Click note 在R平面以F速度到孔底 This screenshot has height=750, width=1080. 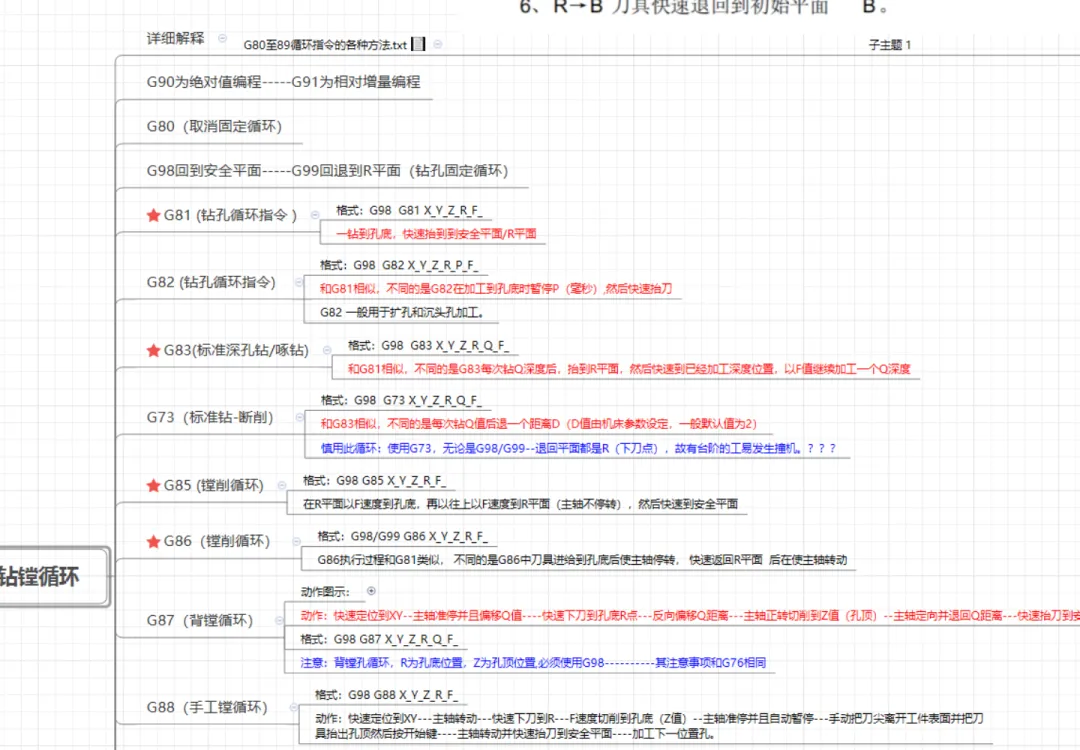(521, 504)
